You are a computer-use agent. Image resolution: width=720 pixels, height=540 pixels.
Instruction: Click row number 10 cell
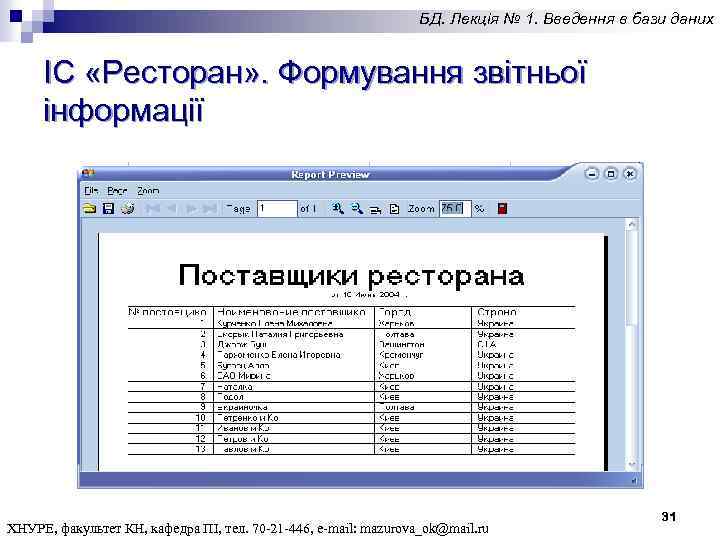[201, 418]
